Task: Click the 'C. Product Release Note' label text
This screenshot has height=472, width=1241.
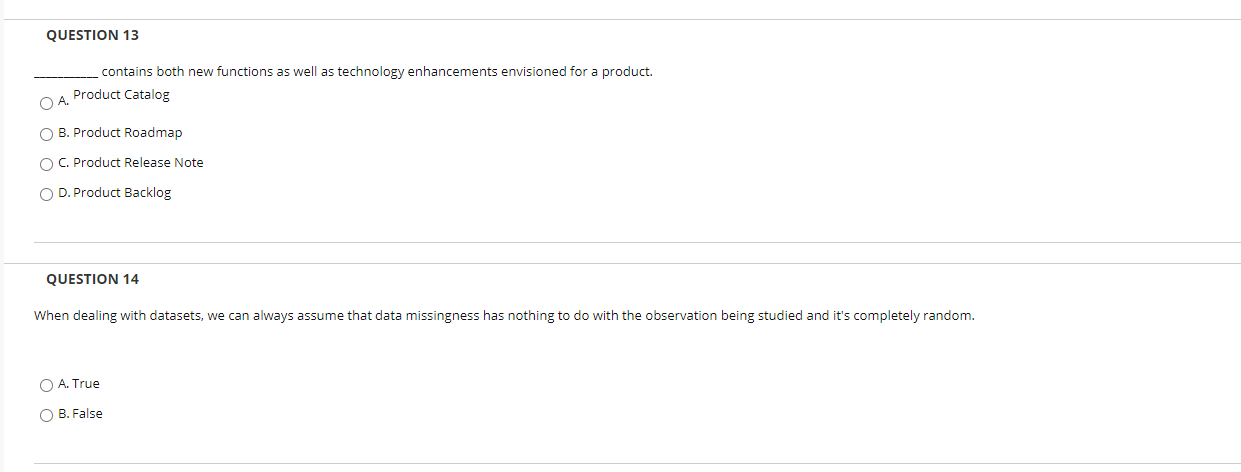Action: coord(131,162)
